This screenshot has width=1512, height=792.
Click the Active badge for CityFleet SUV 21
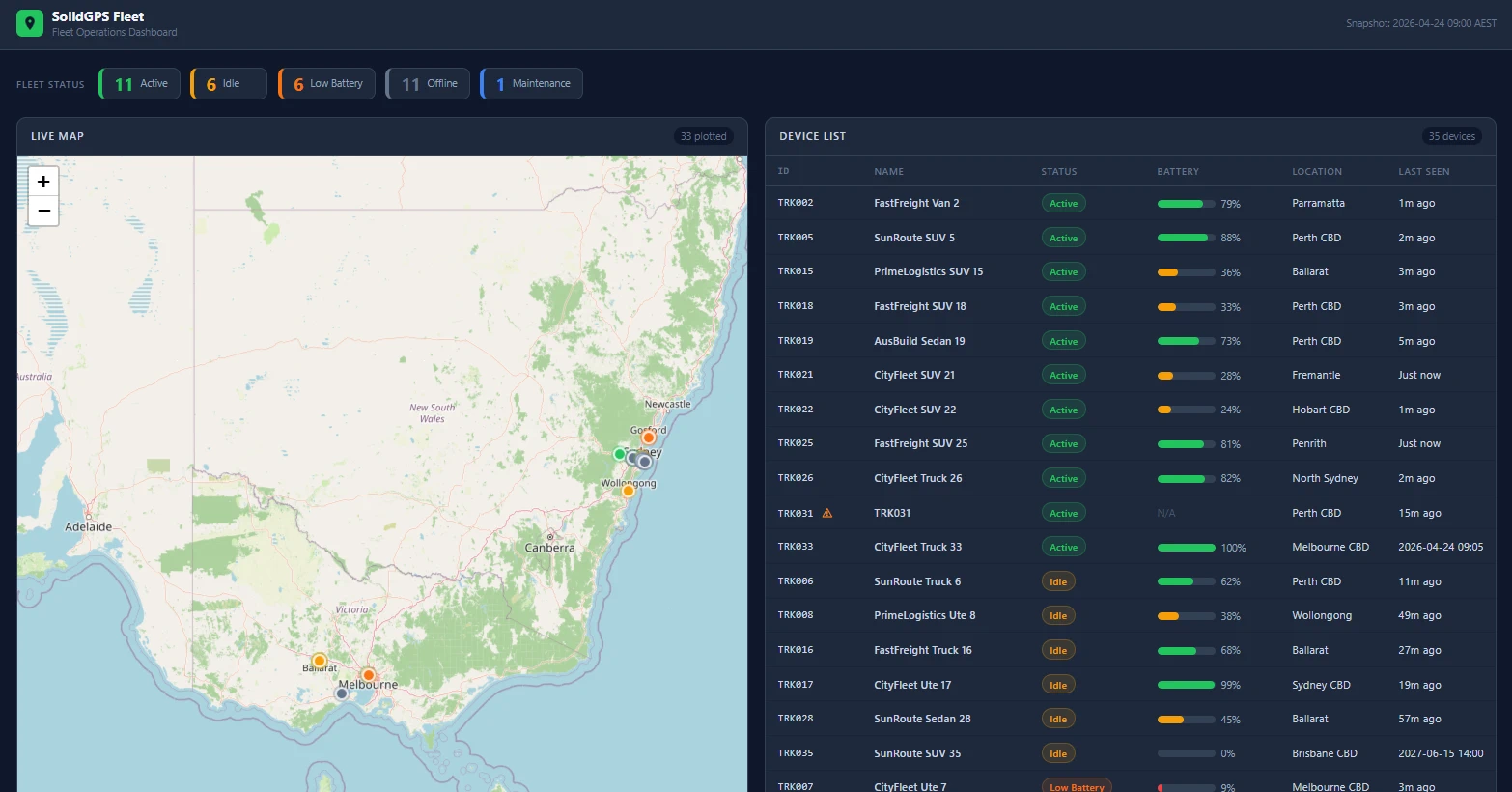point(1064,375)
